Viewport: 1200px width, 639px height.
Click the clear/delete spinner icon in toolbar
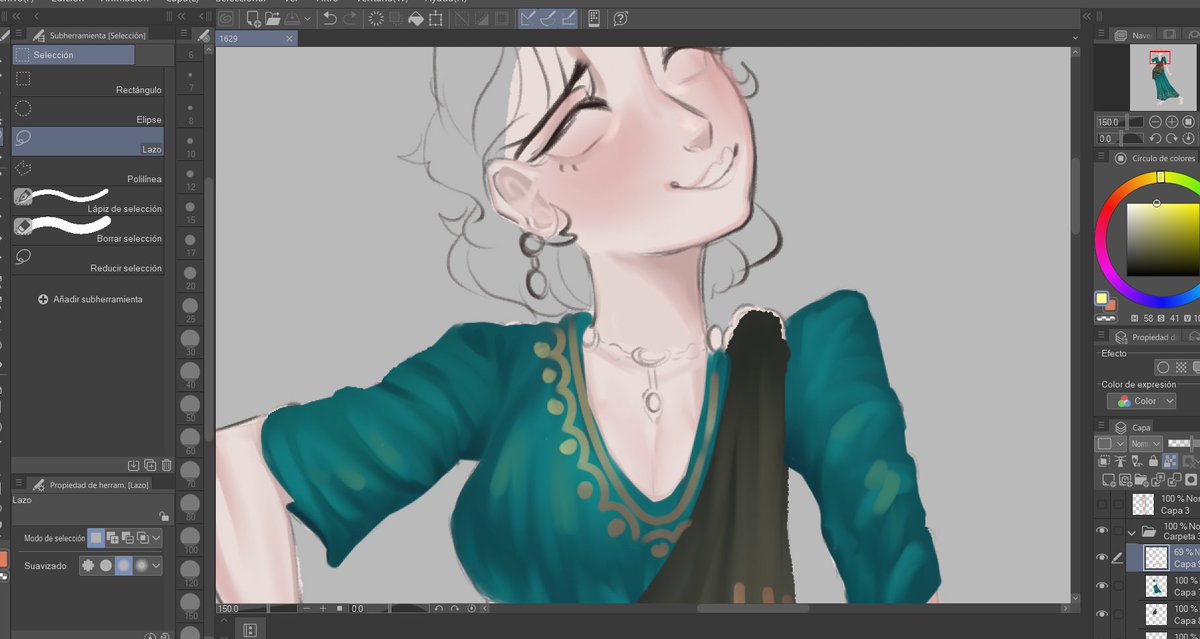click(x=376, y=18)
